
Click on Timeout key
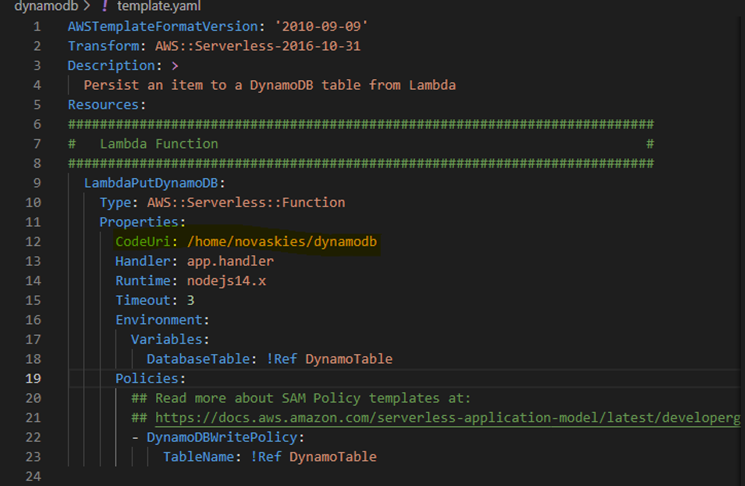tap(143, 300)
